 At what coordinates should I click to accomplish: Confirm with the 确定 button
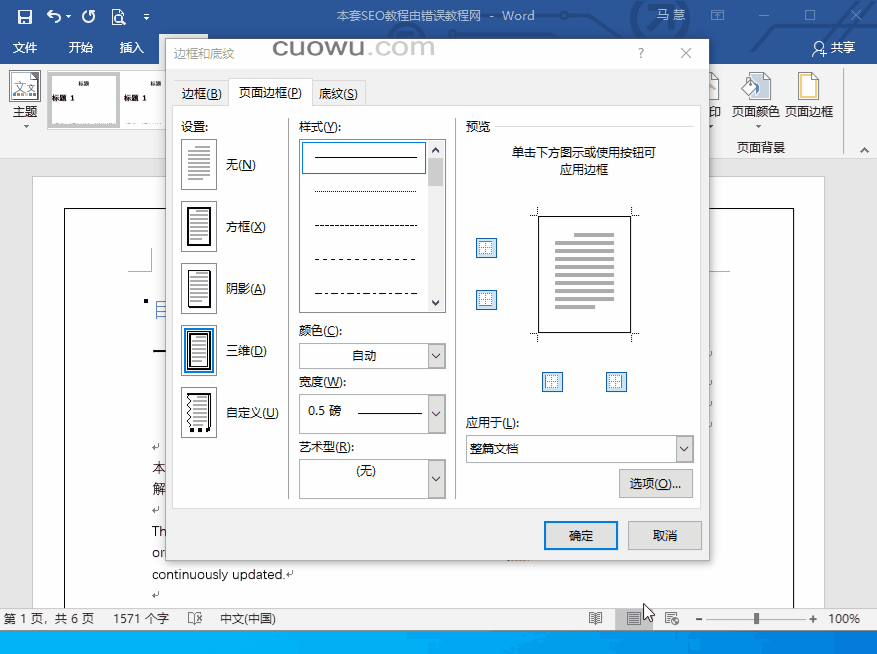click(x=581, y=535)
